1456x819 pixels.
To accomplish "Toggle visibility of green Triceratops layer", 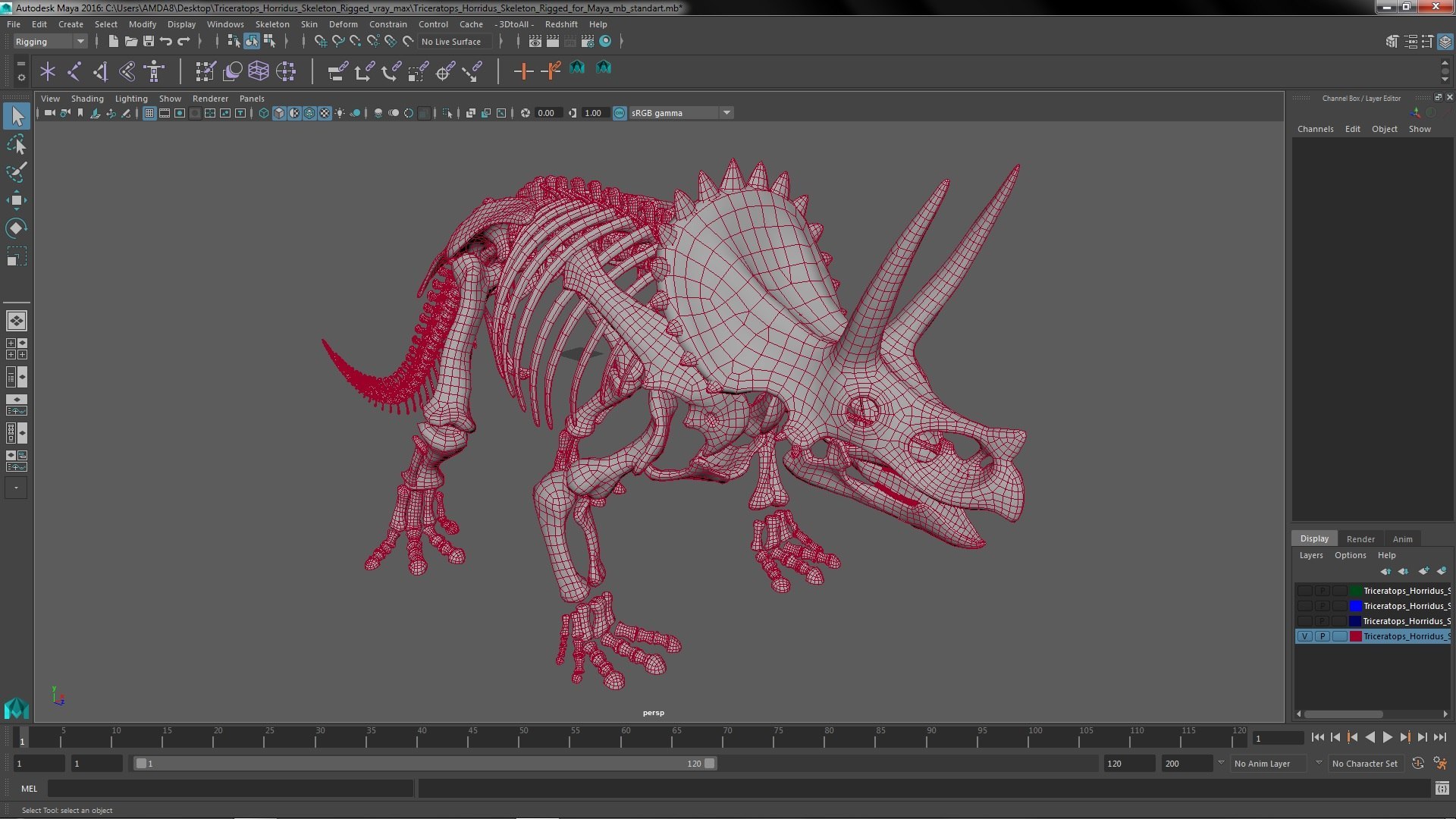I will [x=1304, y=591].
